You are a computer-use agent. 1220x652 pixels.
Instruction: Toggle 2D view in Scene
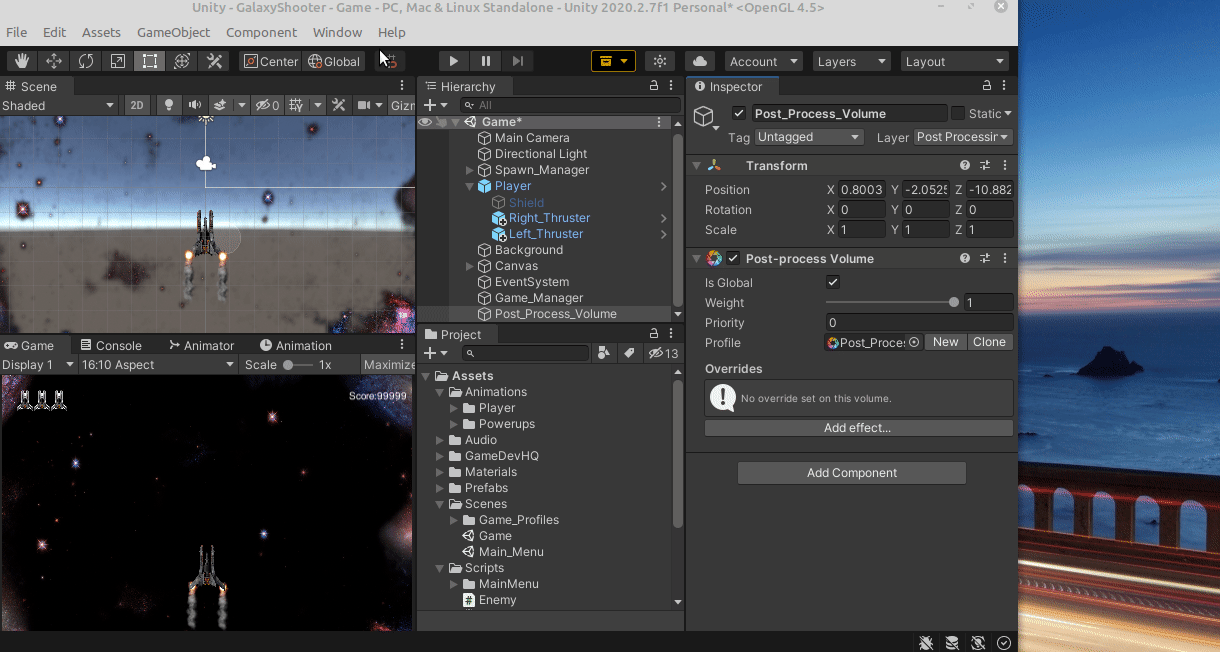[137, 105]
